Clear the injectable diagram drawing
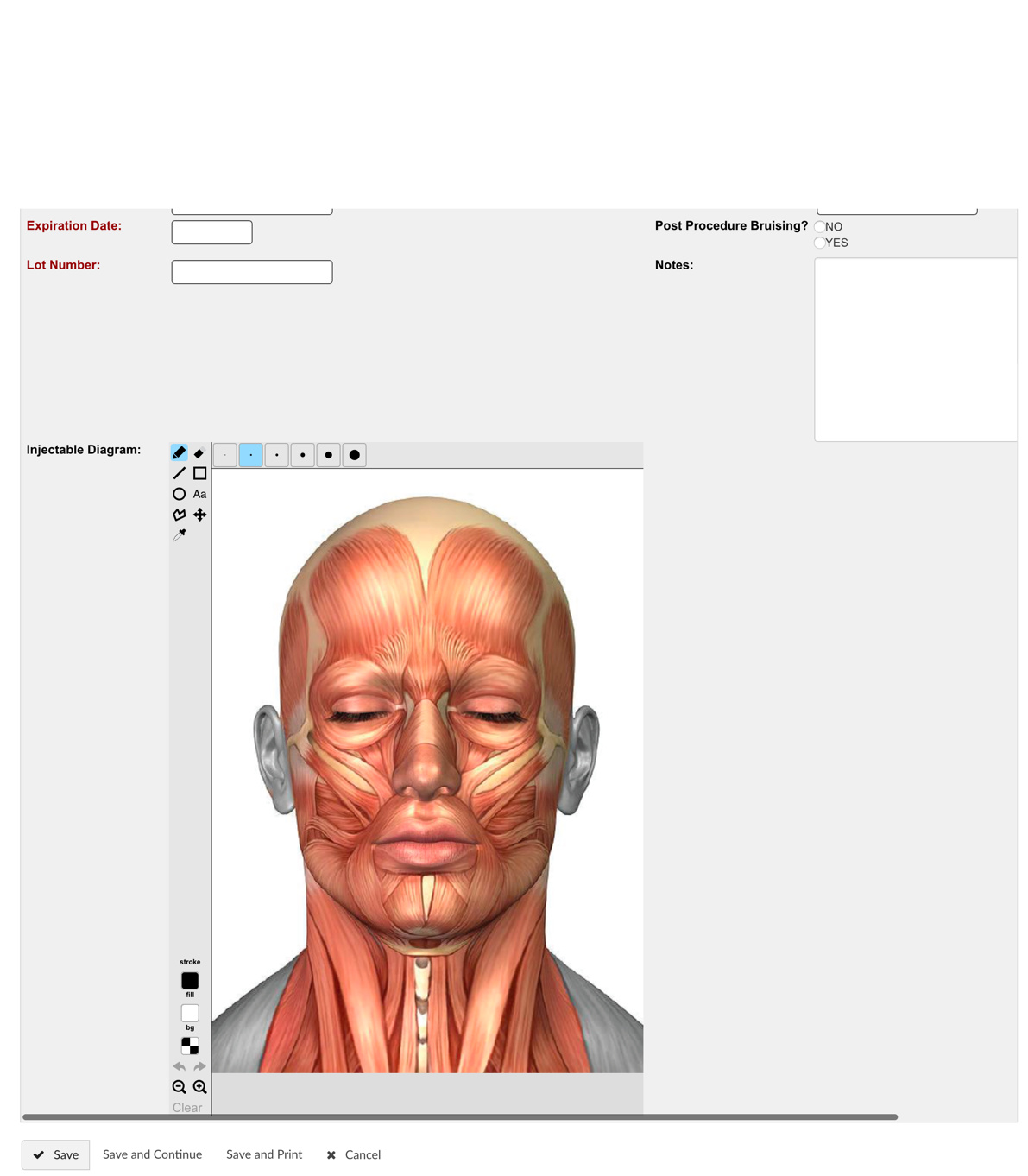The height and width of the screenshot is (1176, 1028). click(187, 1108)
